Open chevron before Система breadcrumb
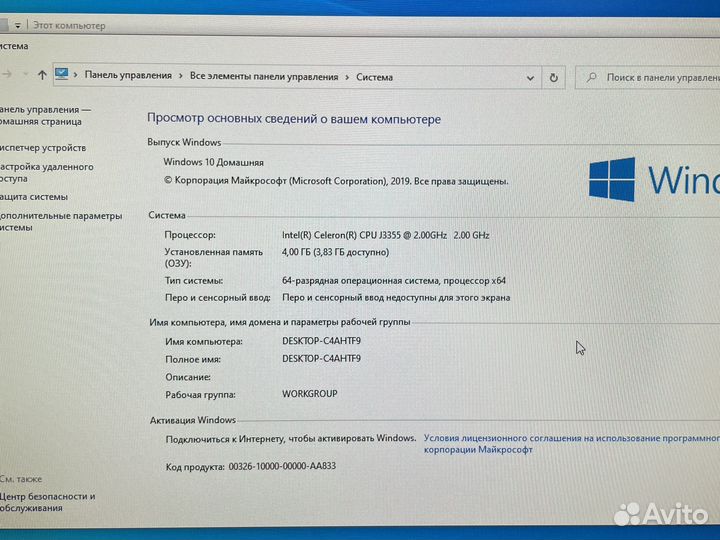This screenshot has height=540, width=720. point(347,77)
